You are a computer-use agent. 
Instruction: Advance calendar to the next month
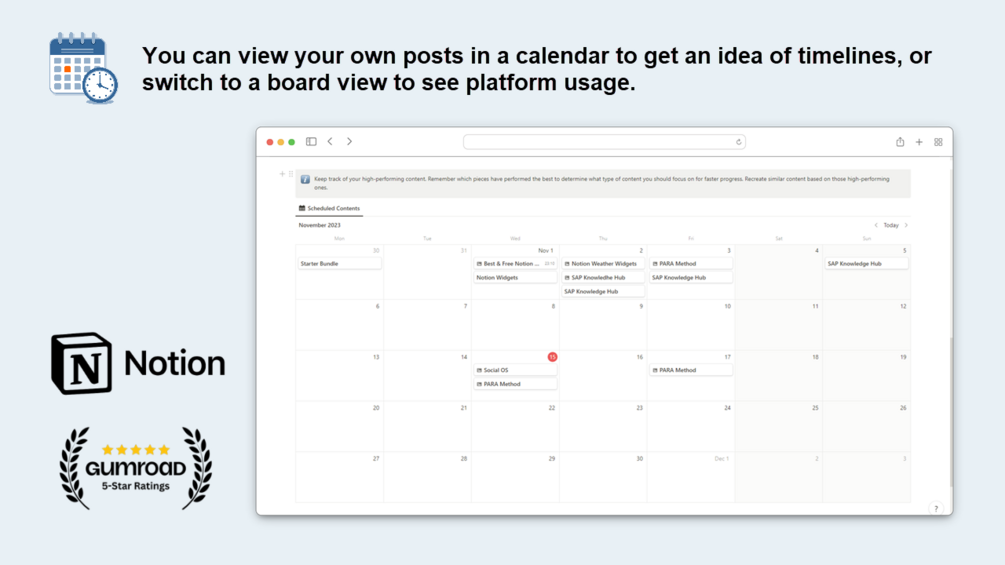906,225
